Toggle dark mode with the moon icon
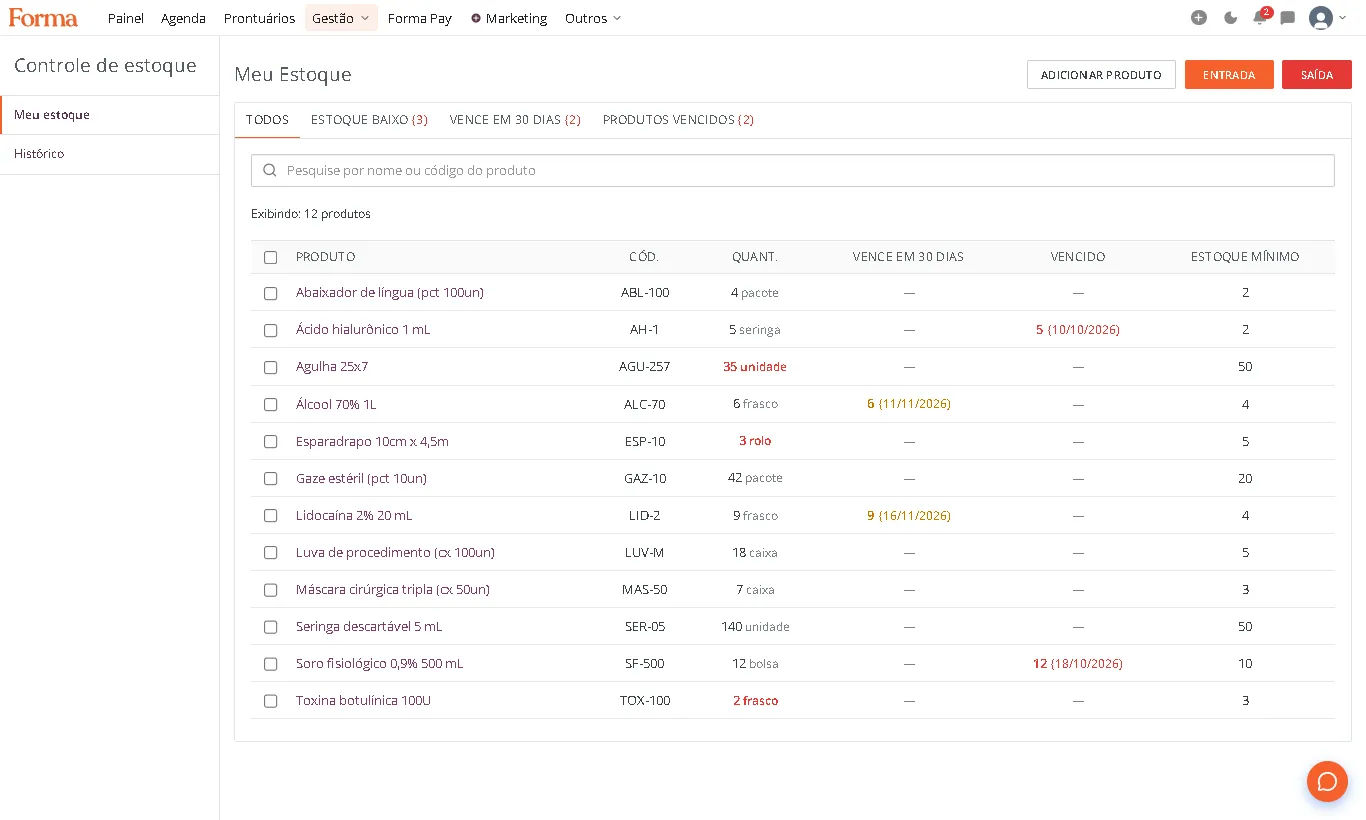 1230,18
